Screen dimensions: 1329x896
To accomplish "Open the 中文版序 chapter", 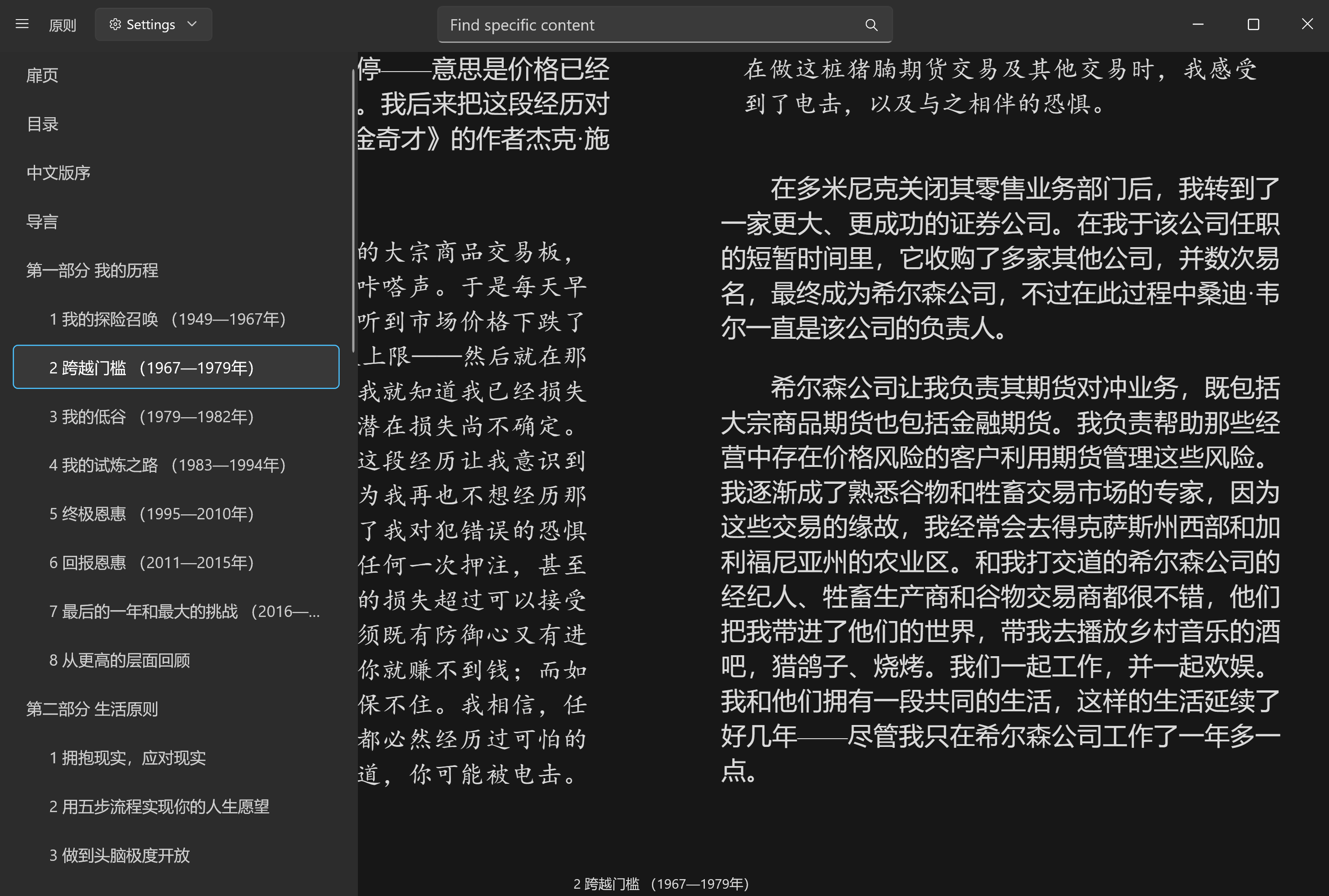I will [176, 172].
